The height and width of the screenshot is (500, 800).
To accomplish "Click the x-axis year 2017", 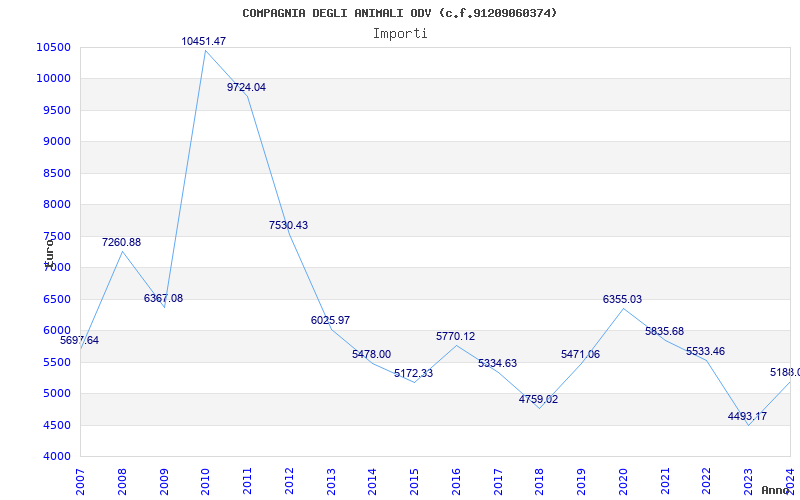I will [x=498, y=482].
